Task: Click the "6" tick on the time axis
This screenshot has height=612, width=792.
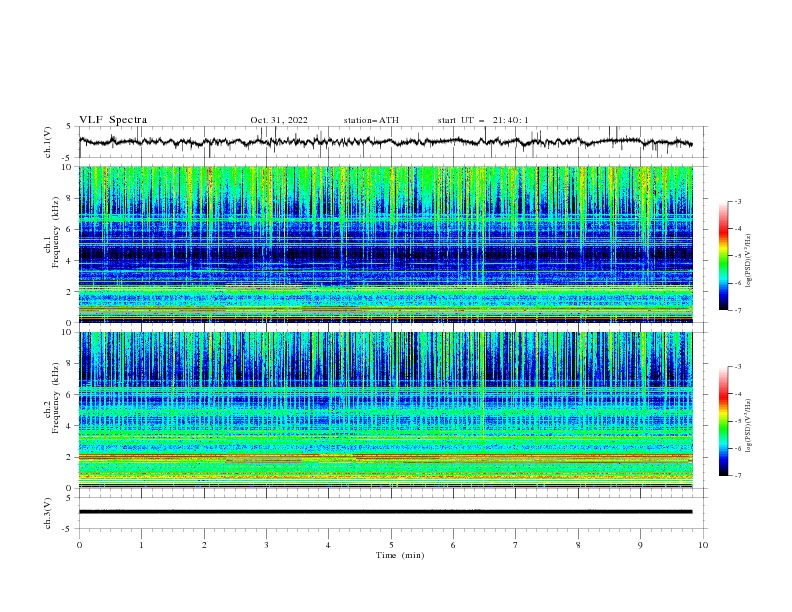Action: click(x=453, y=545)
